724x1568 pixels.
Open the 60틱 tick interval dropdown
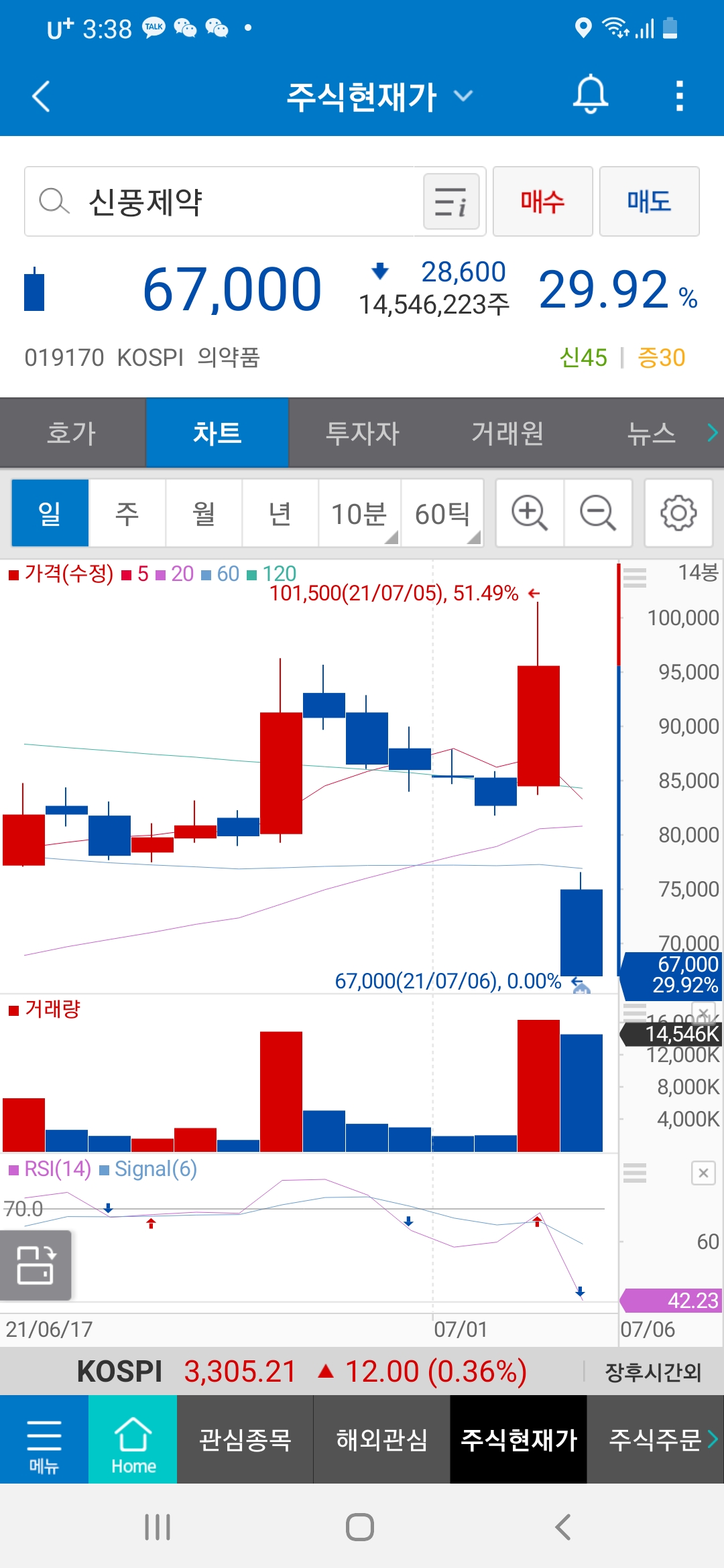point(442,513)
